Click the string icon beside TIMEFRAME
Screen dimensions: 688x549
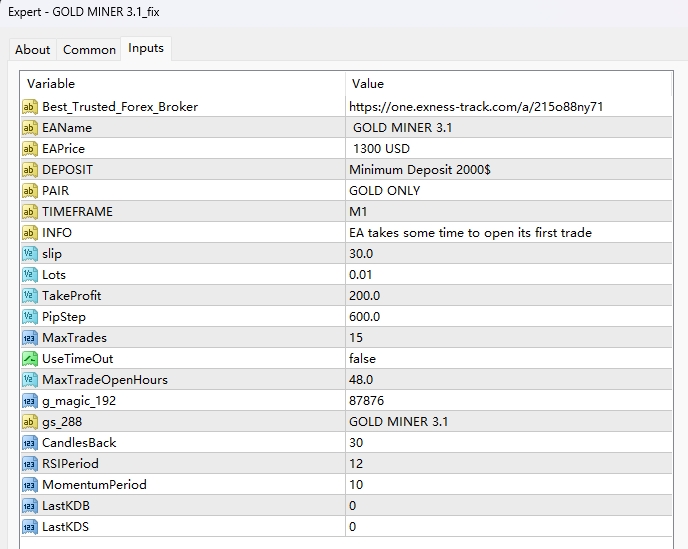click(x=29, y=212)
